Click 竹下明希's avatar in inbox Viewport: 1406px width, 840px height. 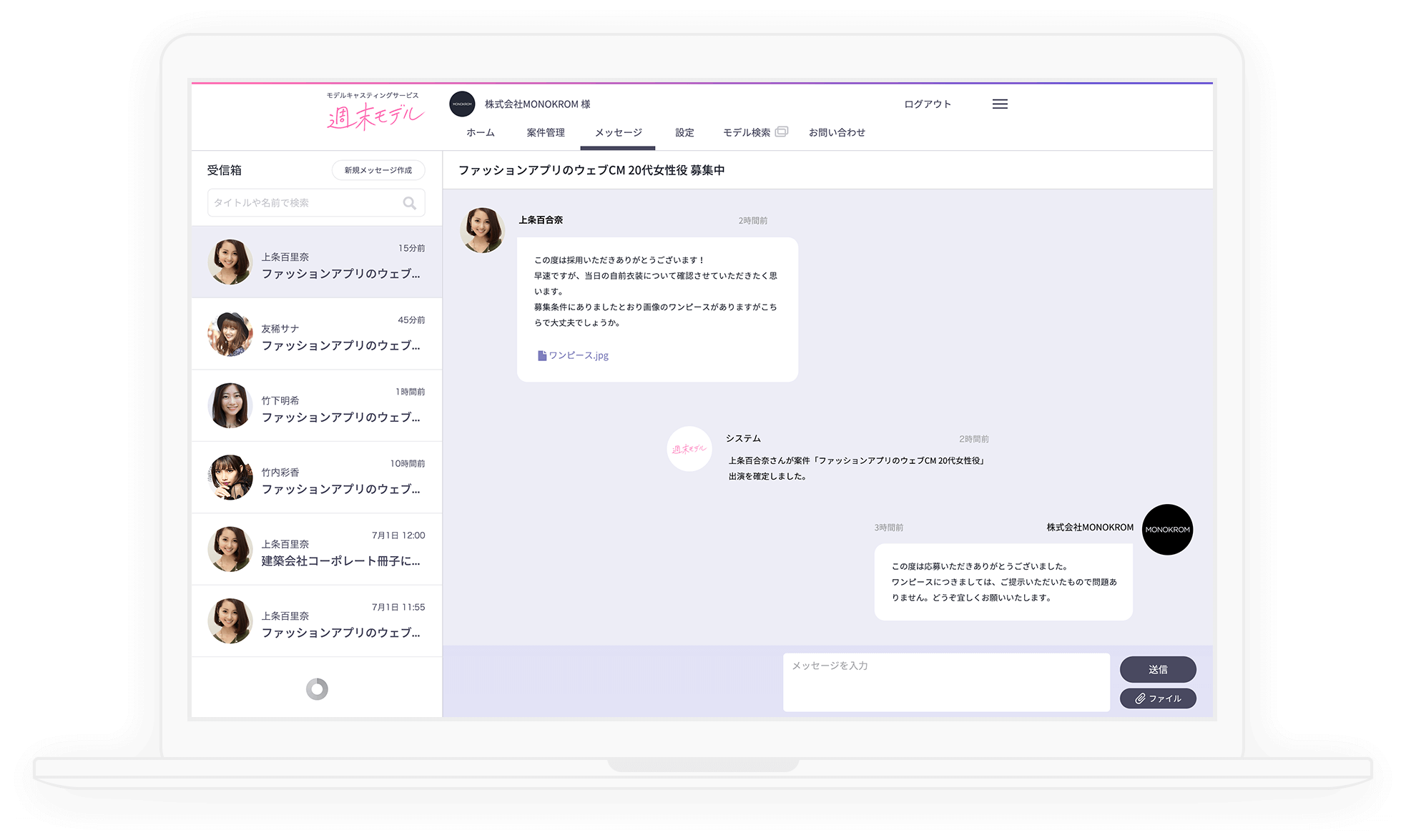(x=230, y=405)
